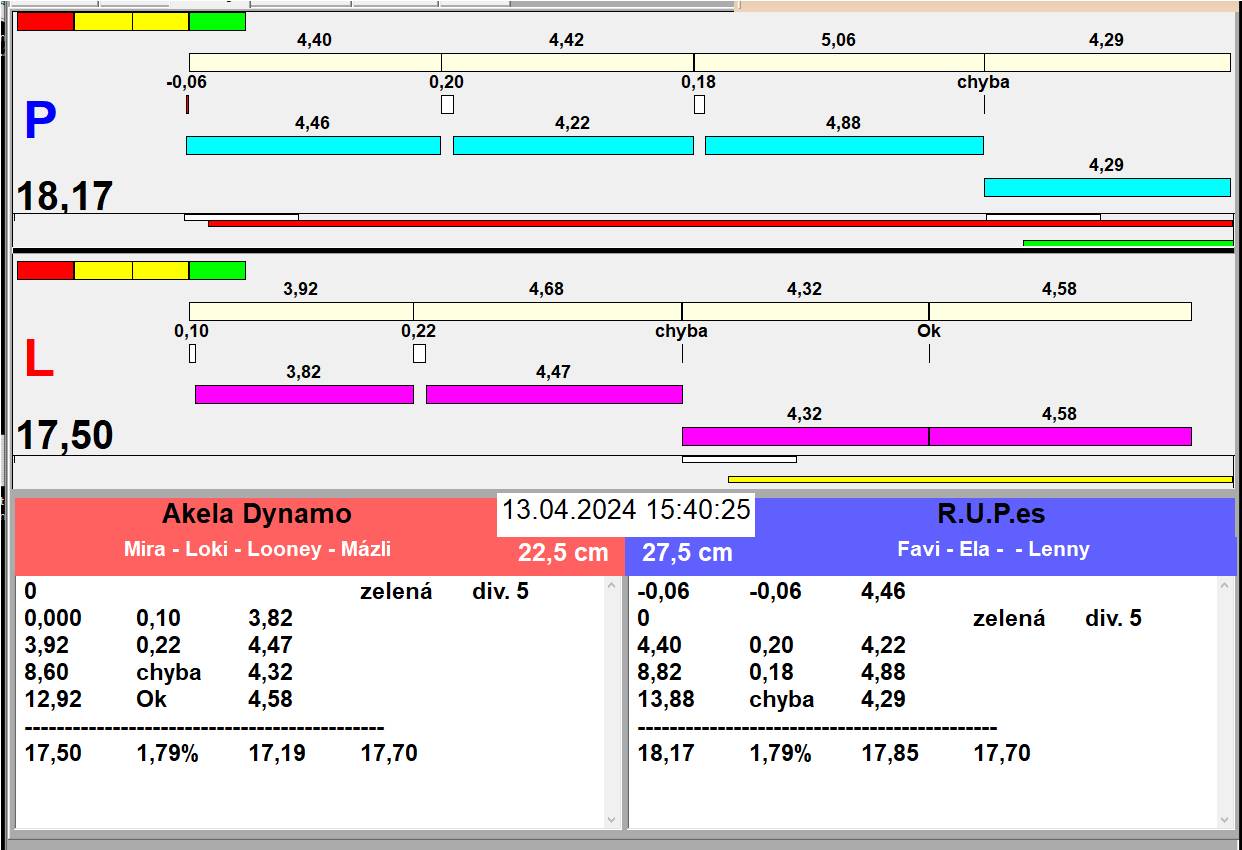This screenshot has height=850, width=1242.
Task: Select the Akela Dynamo team header
Action: tap(257, 514)
